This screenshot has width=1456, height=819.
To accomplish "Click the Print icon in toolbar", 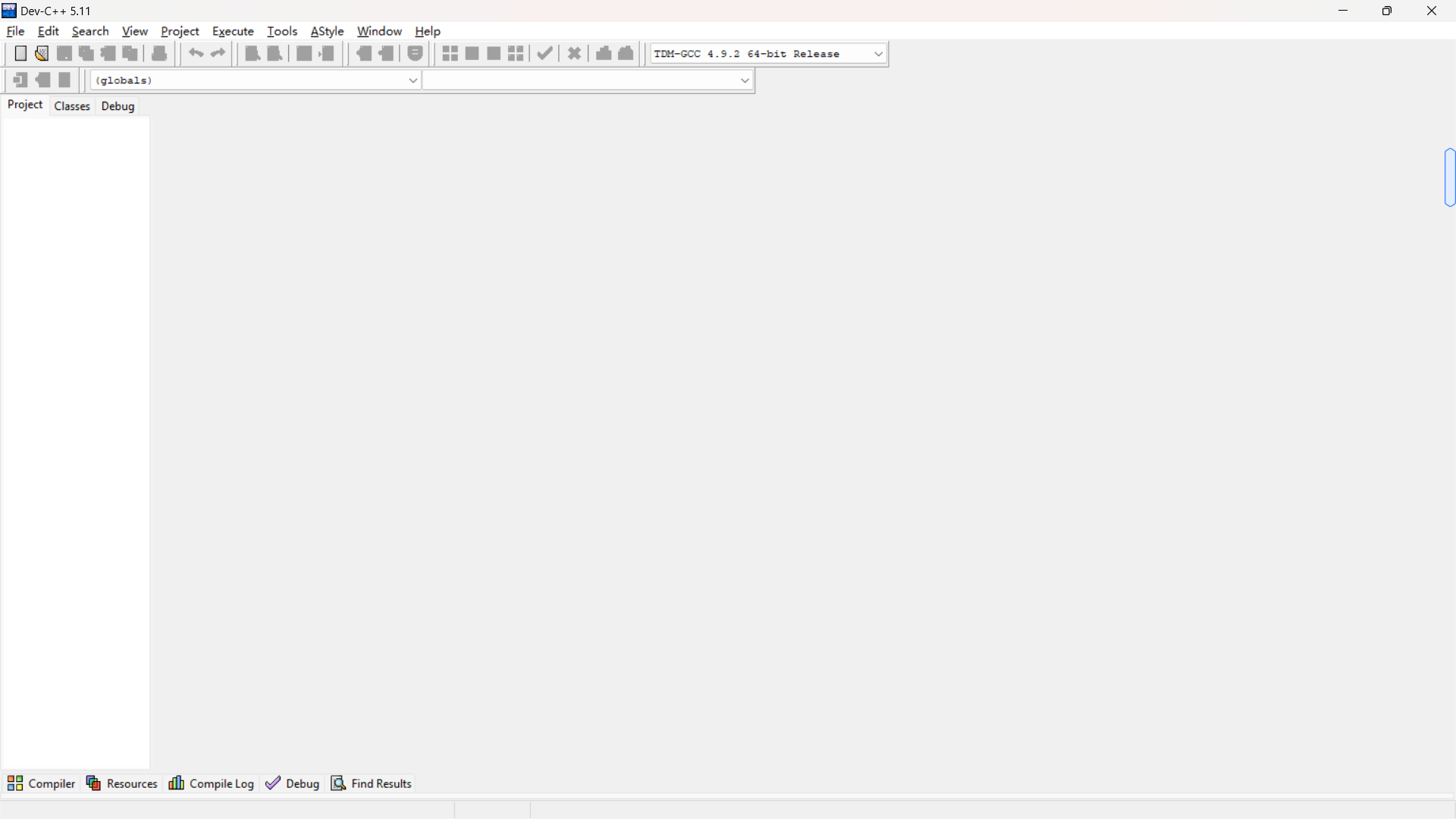I will 160,54.
